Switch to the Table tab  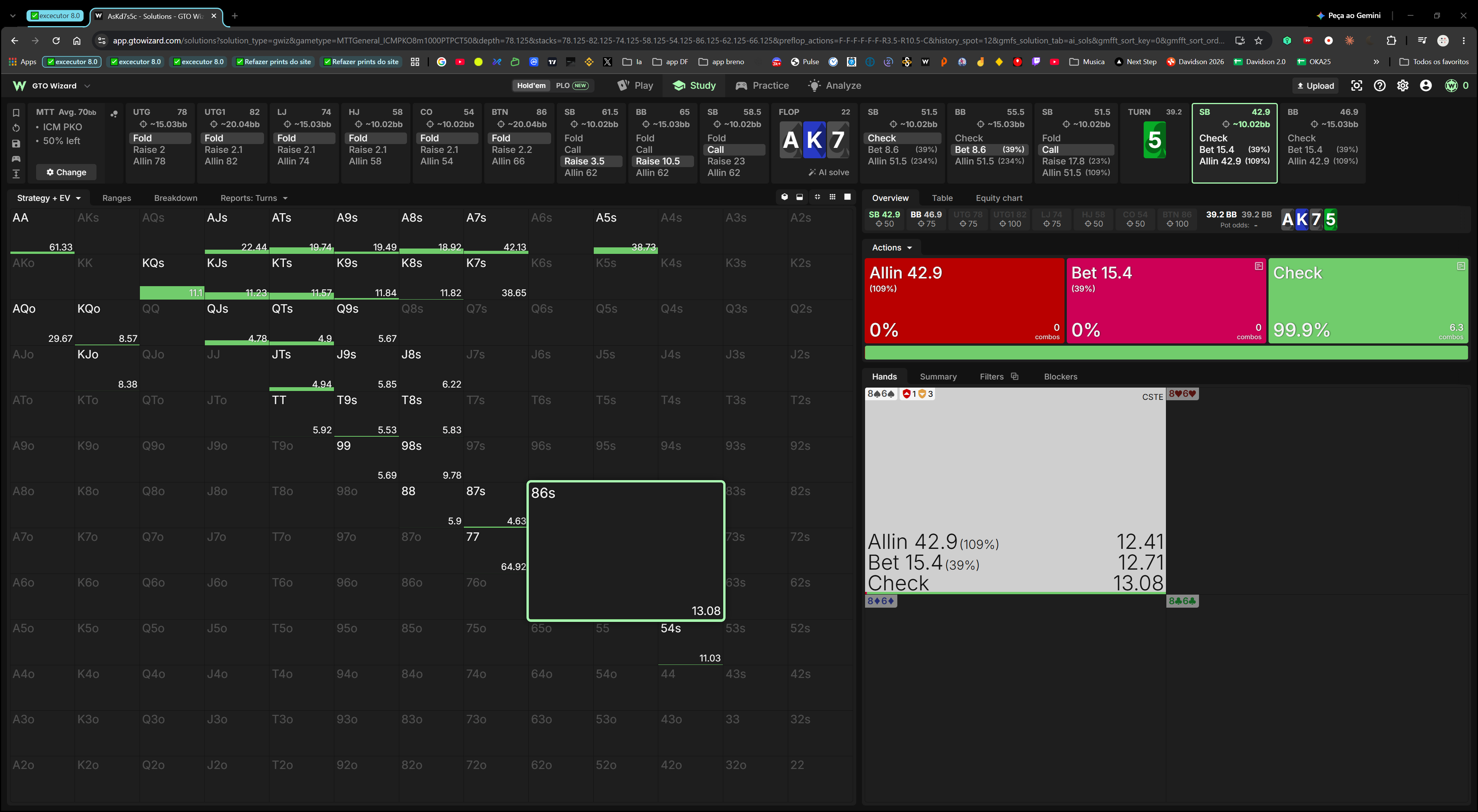tap(942, 198)
